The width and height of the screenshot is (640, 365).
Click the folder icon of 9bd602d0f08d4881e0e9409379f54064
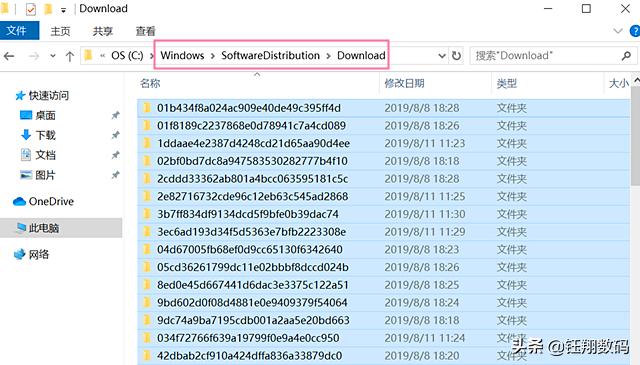(x=147, y=303)
